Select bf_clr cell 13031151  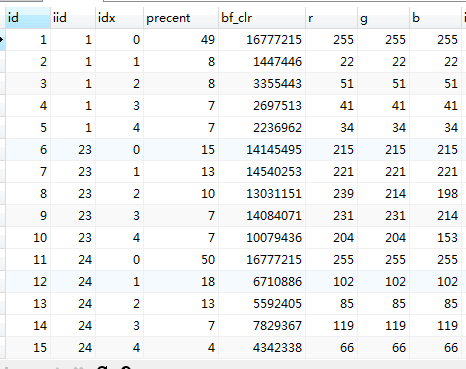click(262, 194)
